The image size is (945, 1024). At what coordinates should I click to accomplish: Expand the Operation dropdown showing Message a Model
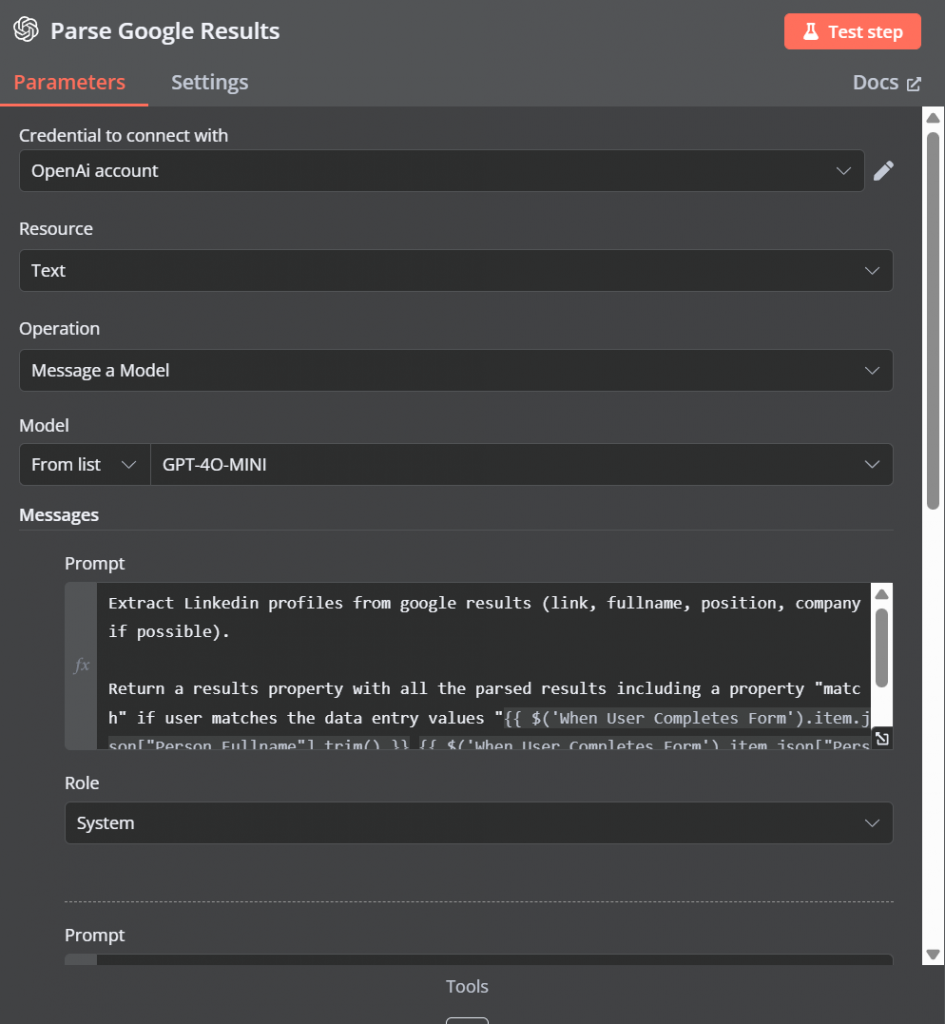click(456, 370)
